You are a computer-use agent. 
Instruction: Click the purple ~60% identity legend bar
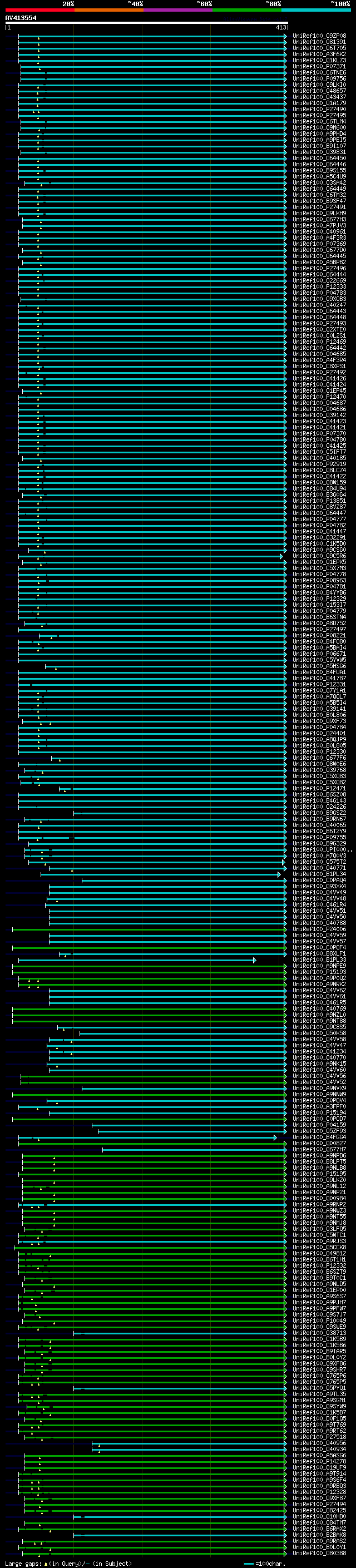pos(177,10)
